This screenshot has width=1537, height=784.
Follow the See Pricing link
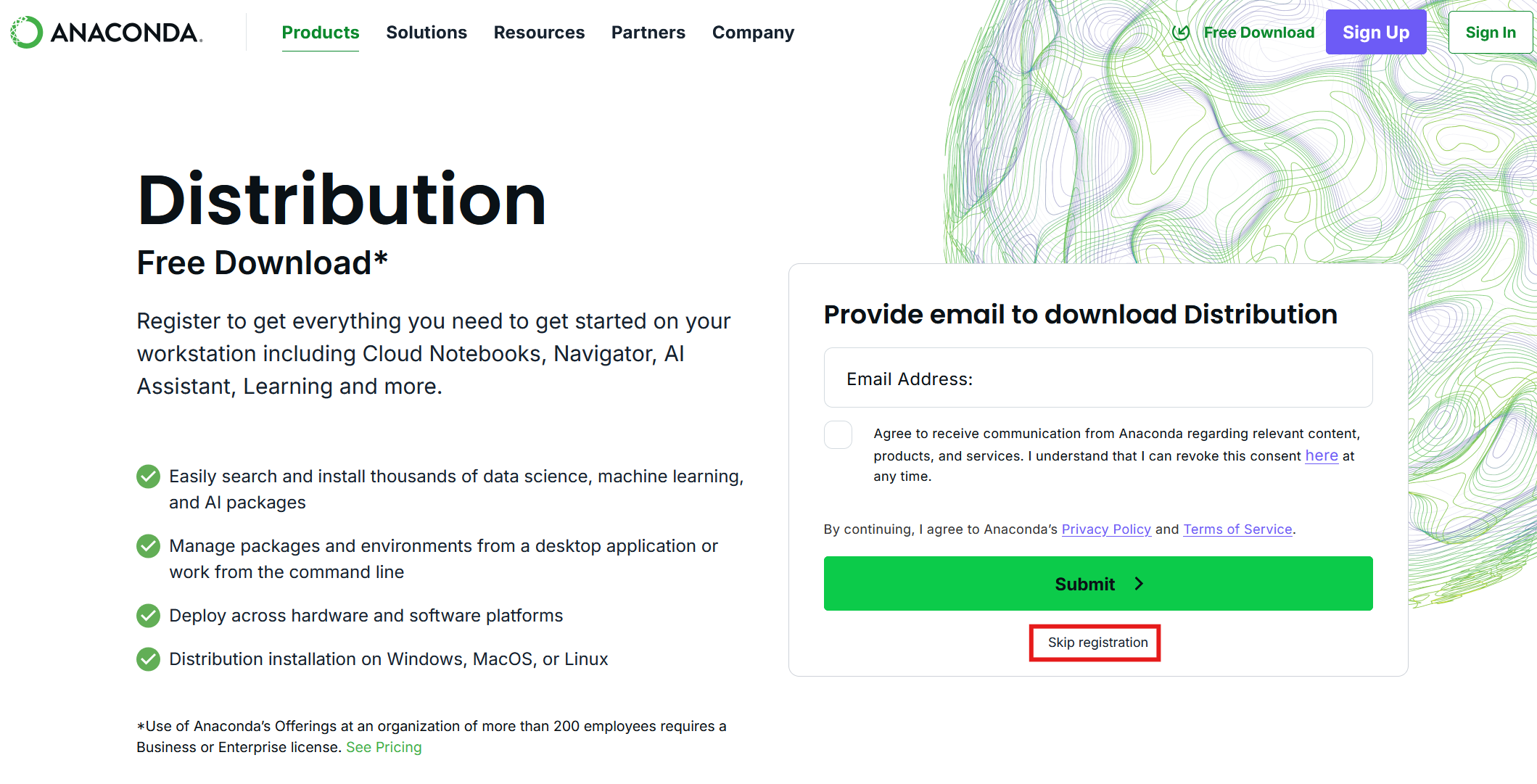[x=384, y=747]
